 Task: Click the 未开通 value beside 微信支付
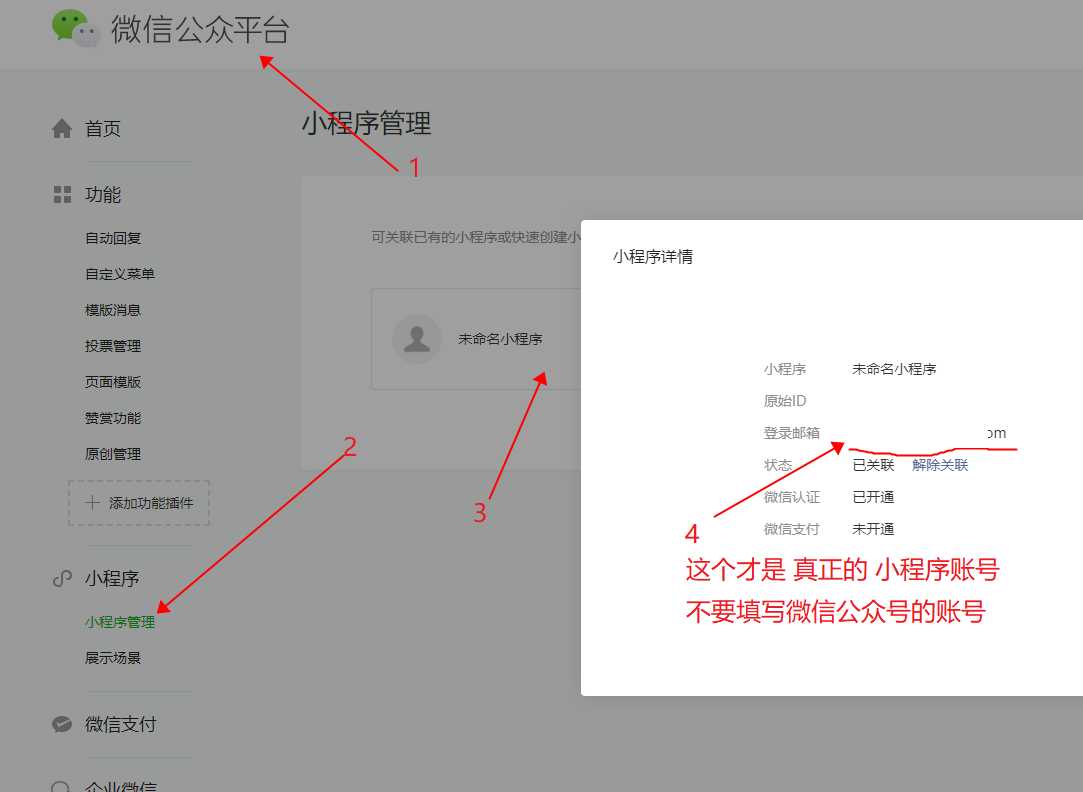coord(874,529)
